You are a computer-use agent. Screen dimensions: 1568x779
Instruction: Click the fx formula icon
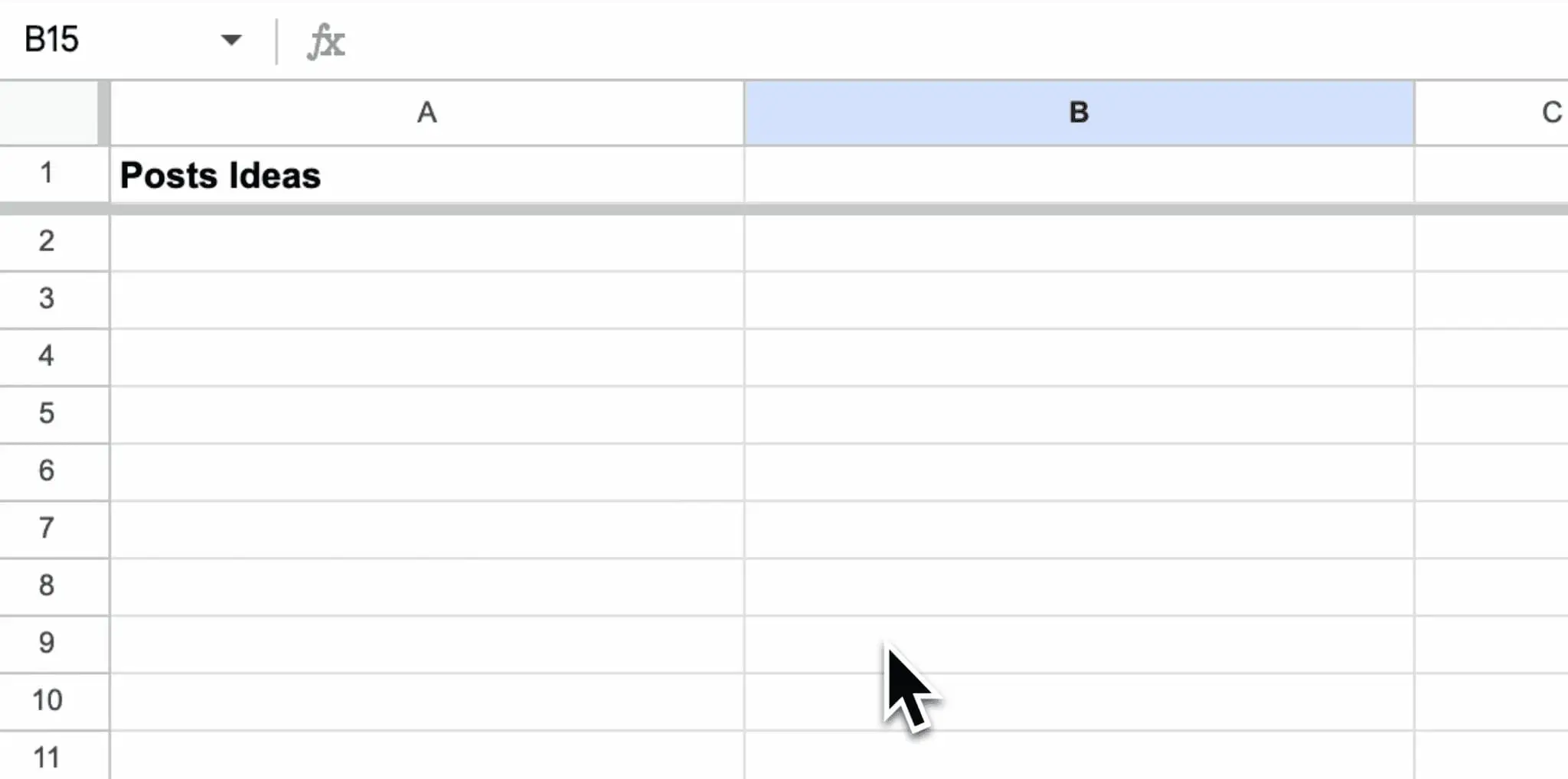[x=326, y=41]
